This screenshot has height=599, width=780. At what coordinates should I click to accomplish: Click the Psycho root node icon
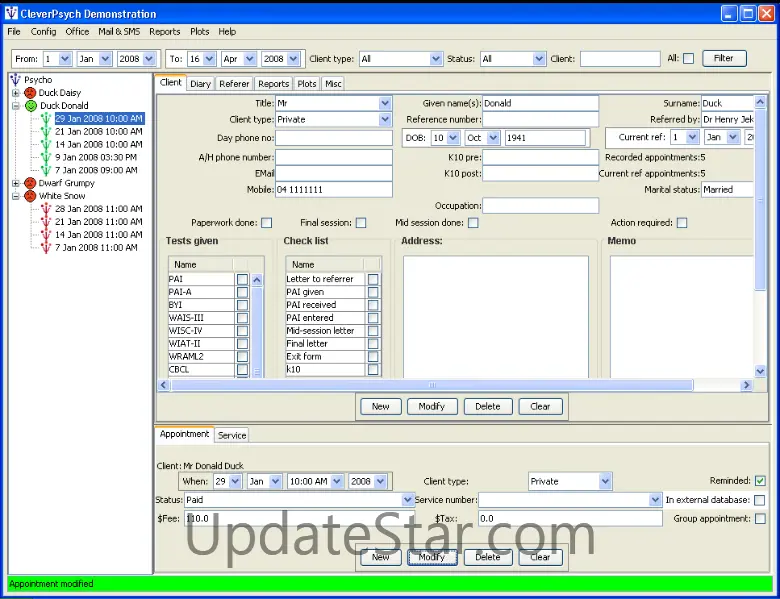[x=15, y=79]
